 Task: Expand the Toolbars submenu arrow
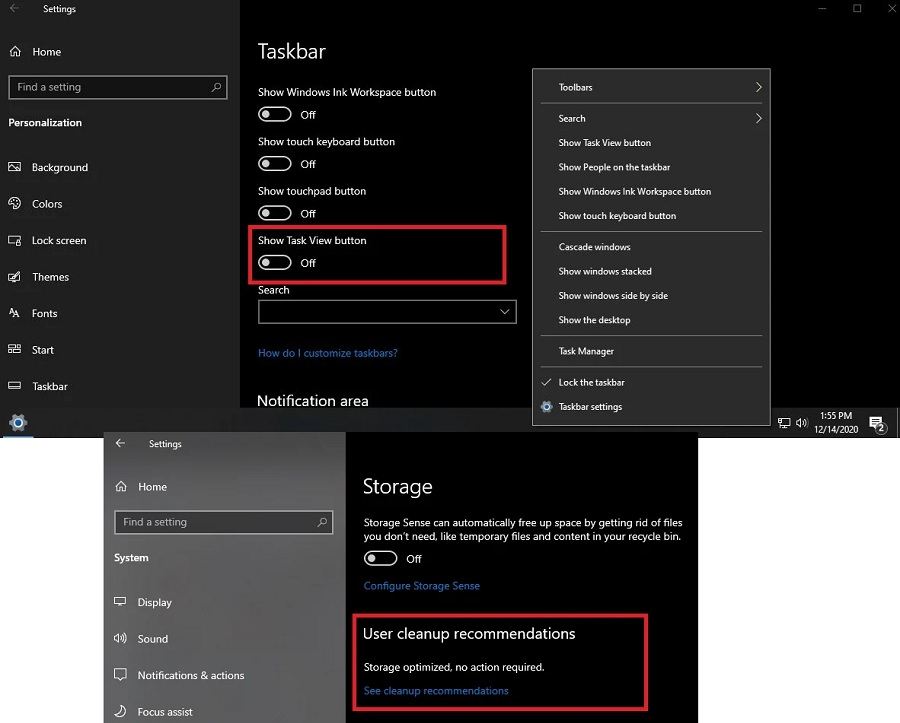pyautogui.click(x=758, y=87)
